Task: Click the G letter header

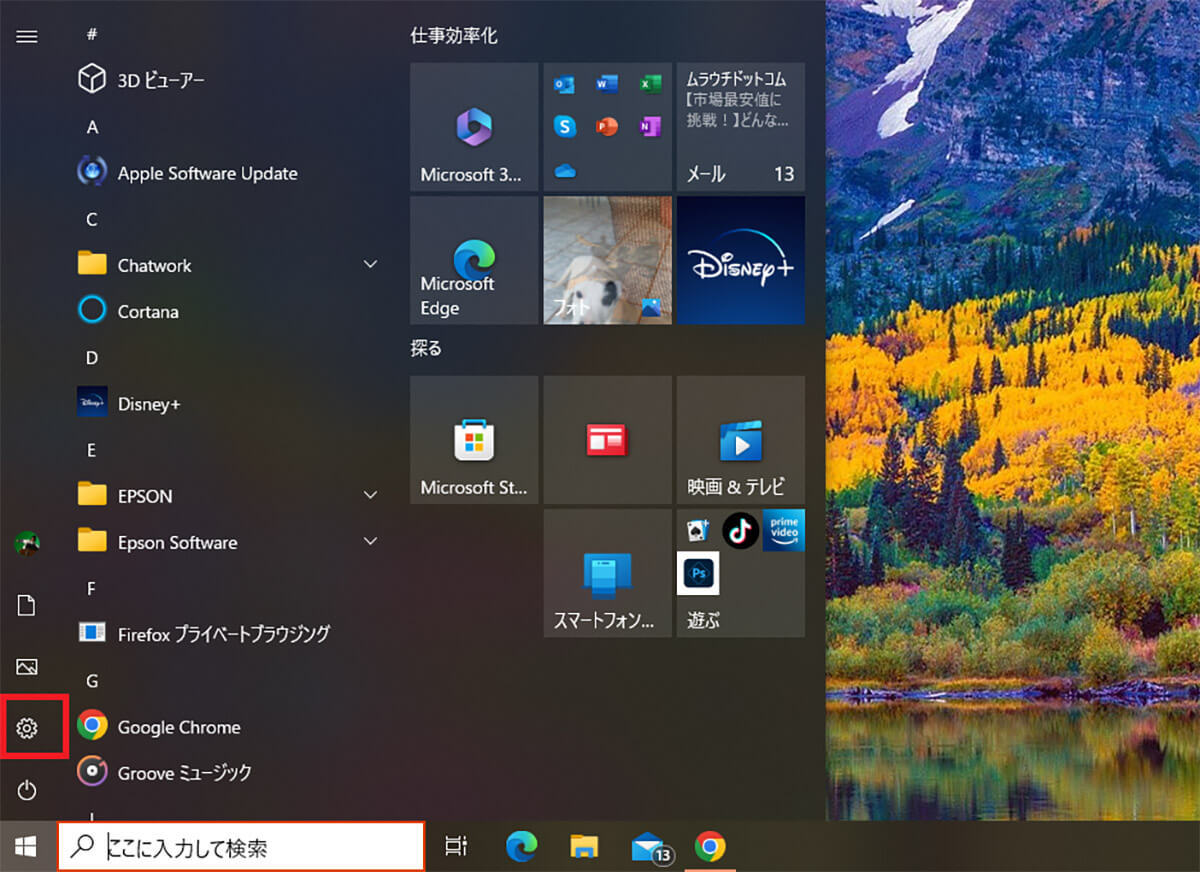Action: click(92, 681)
